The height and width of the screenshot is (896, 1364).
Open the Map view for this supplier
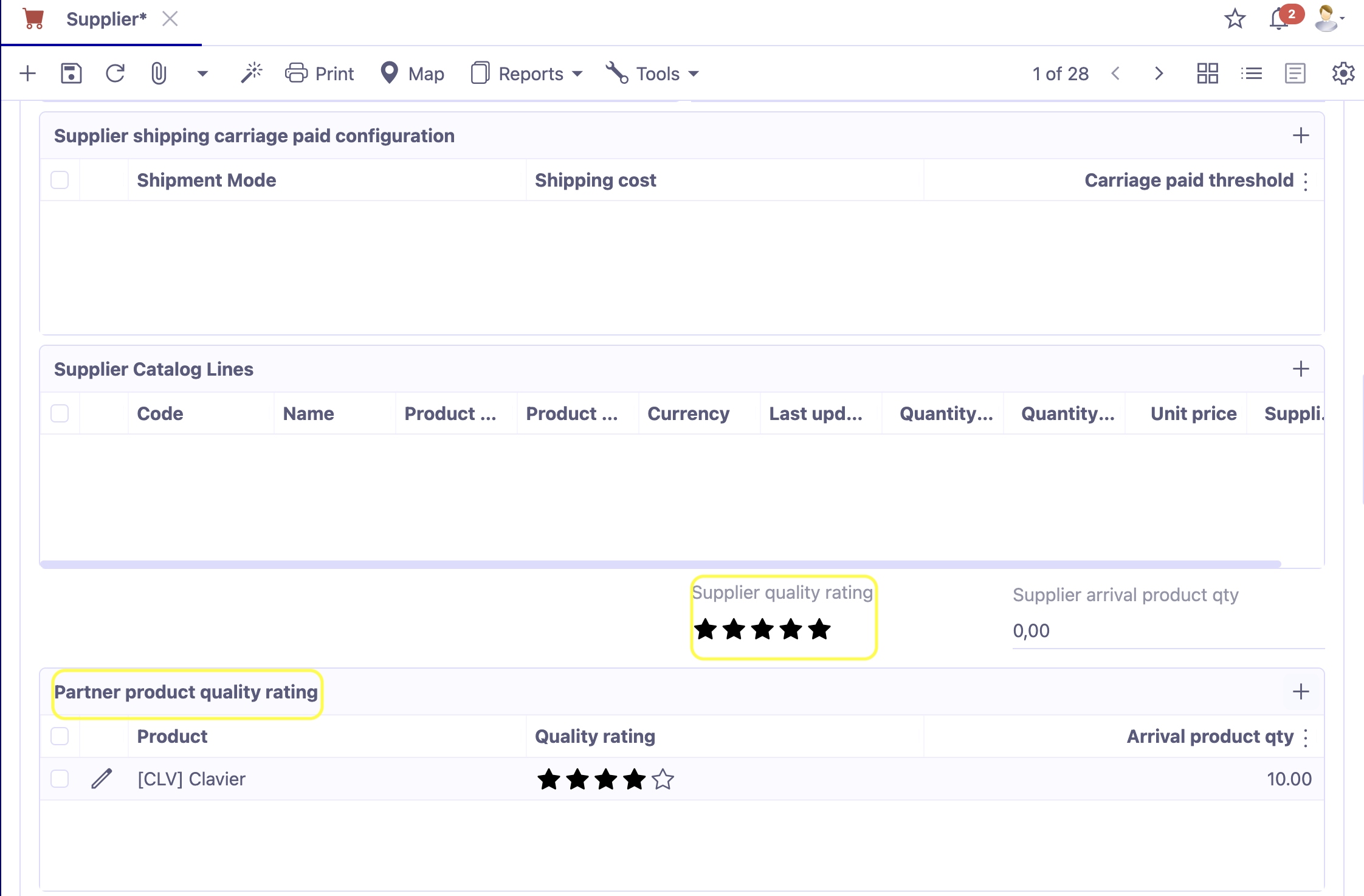click(412, 73)
